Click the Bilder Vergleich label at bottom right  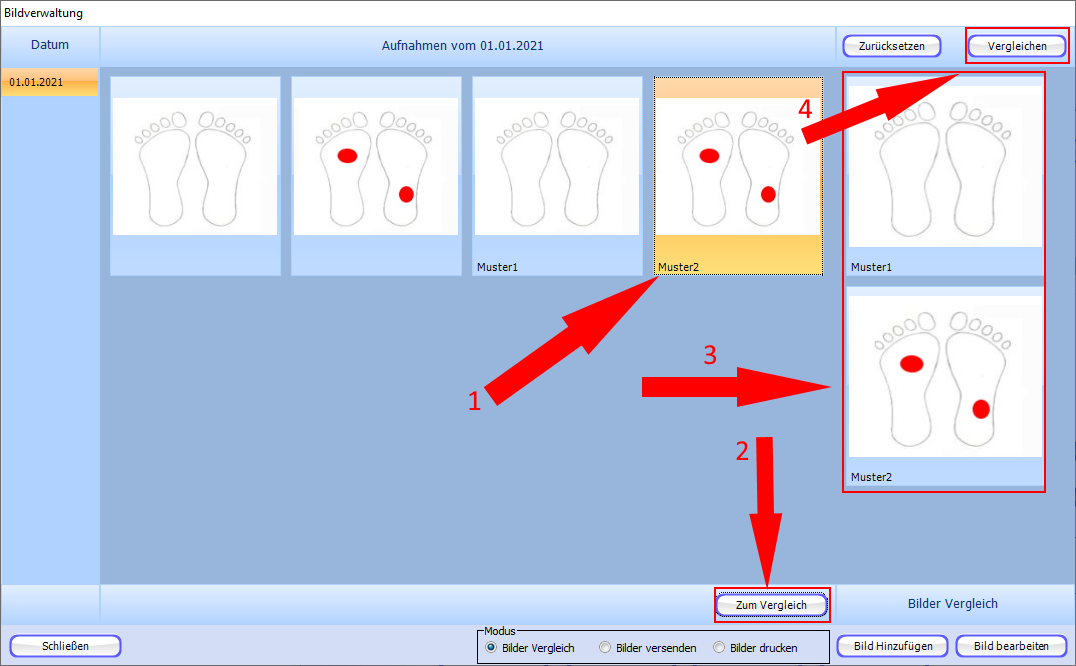tap(952, 604)
